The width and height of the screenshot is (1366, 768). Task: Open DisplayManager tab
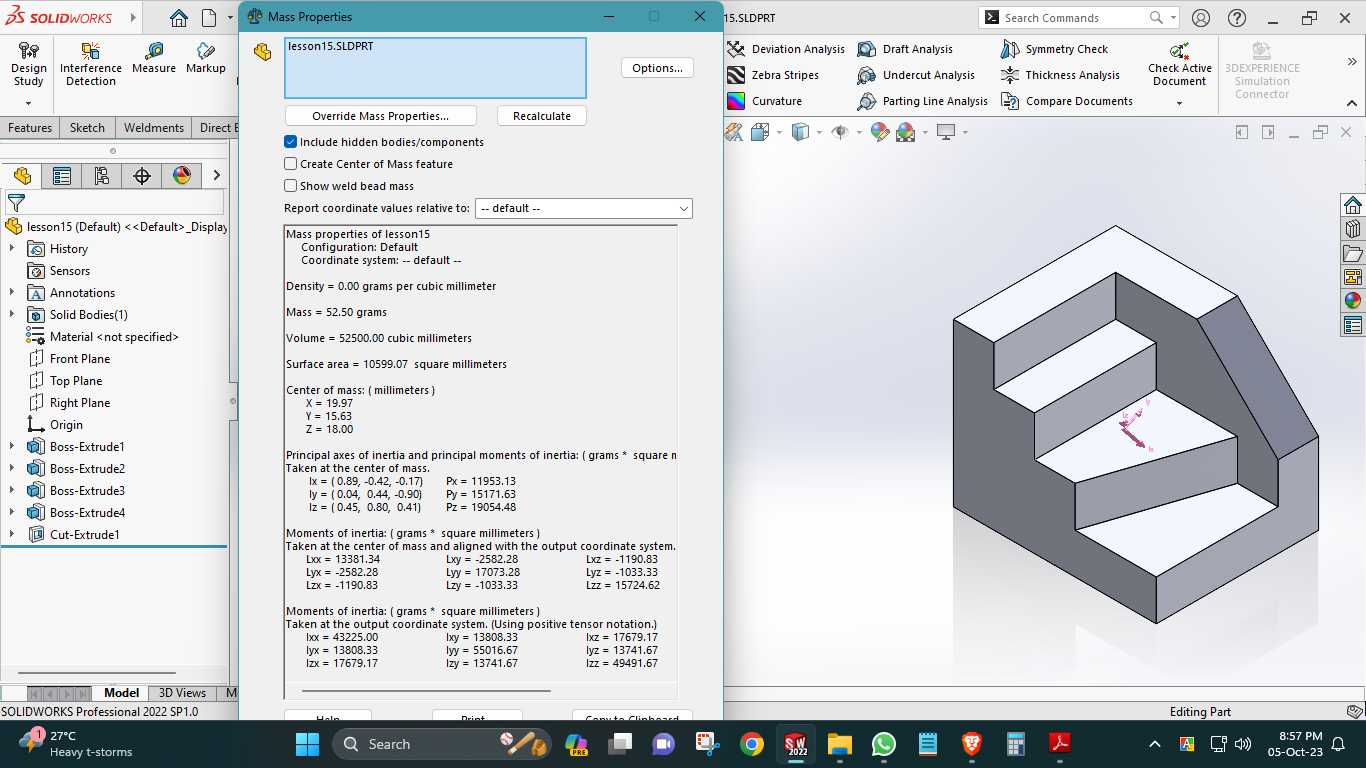(182, 176)
